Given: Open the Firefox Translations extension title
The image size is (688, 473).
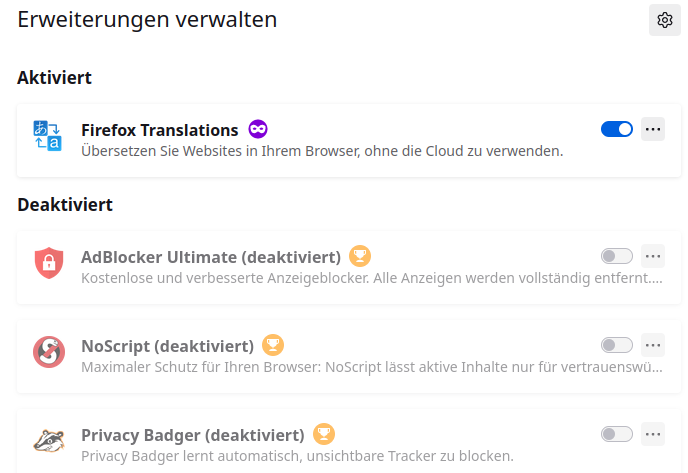Looking at the screenshot, I should pos(159,130).
